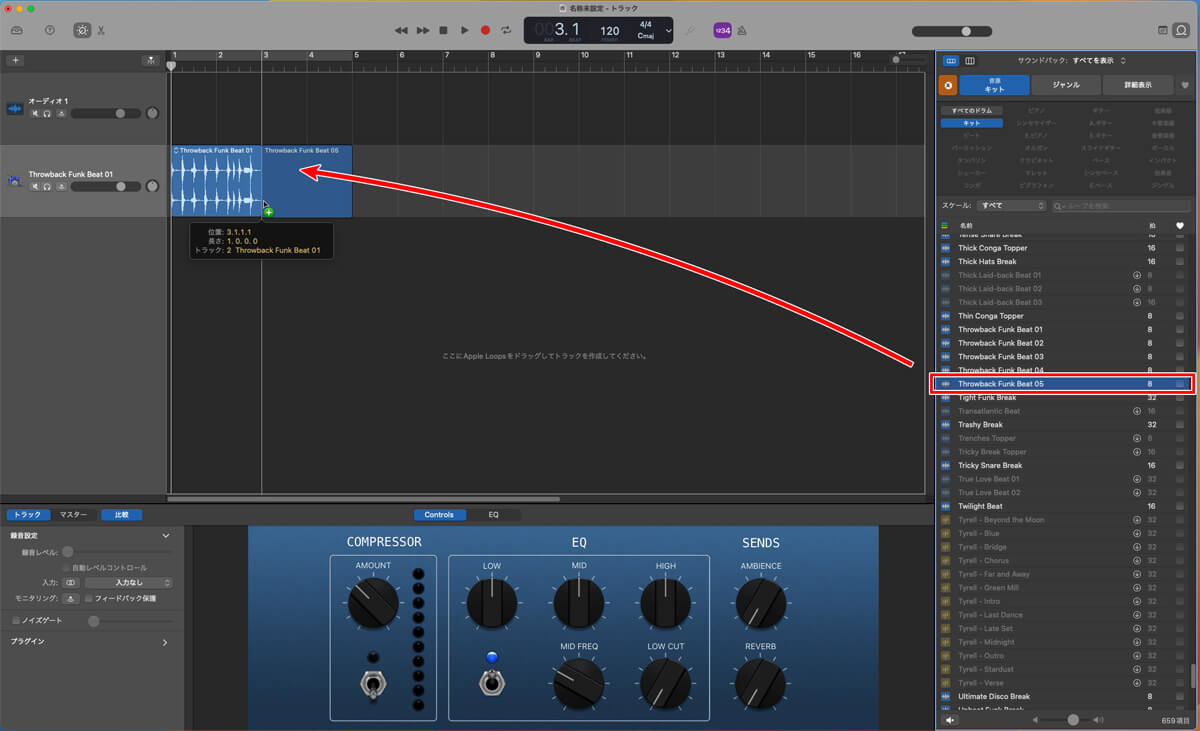This screenshot has height=731, width=1200.
Task: Expand the プラグイン section
Action: coord(166,642)
